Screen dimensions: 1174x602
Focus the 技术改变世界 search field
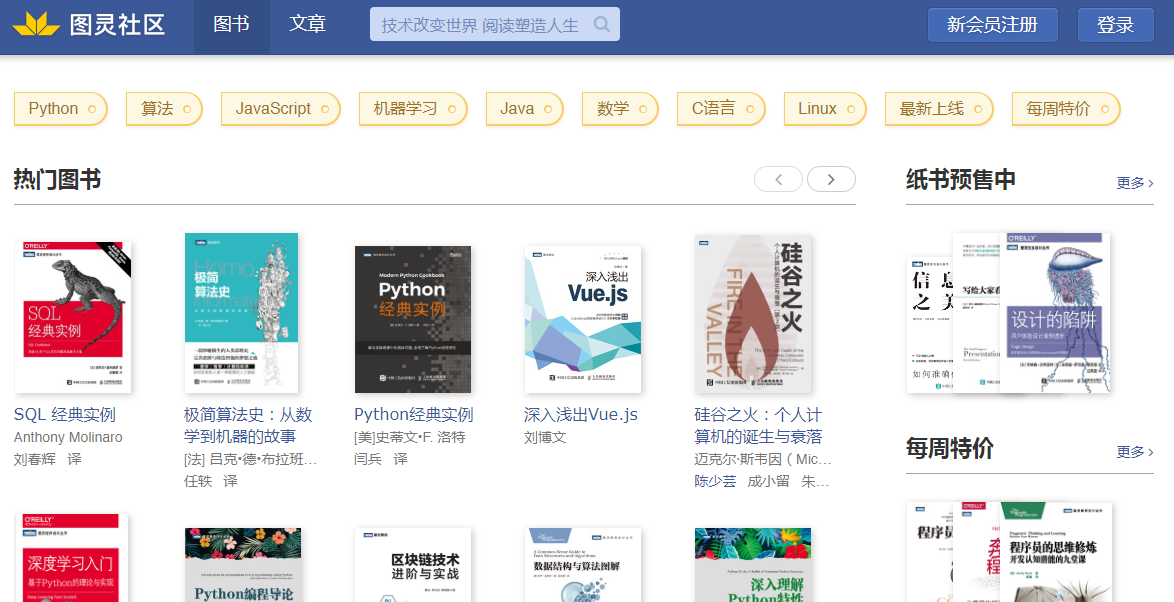point(494,25)
